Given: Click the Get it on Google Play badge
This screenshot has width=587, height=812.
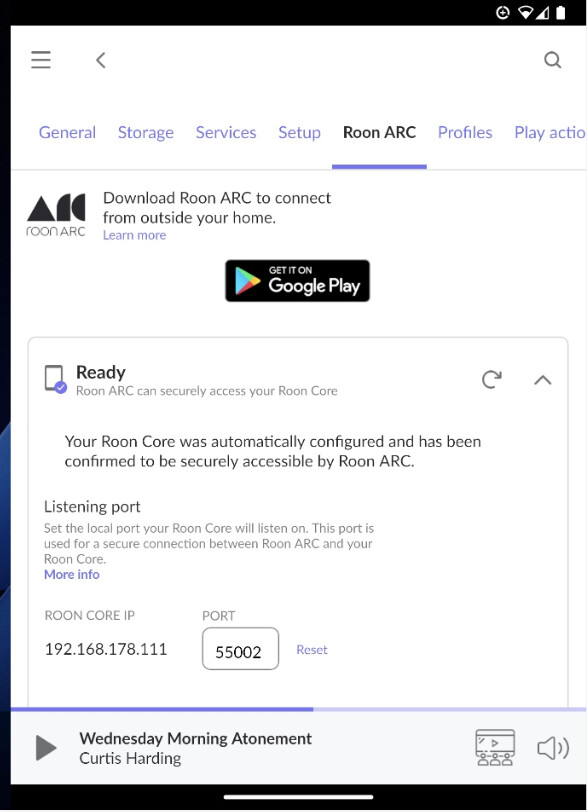Looking at the screenshot, I should point(297,281).
